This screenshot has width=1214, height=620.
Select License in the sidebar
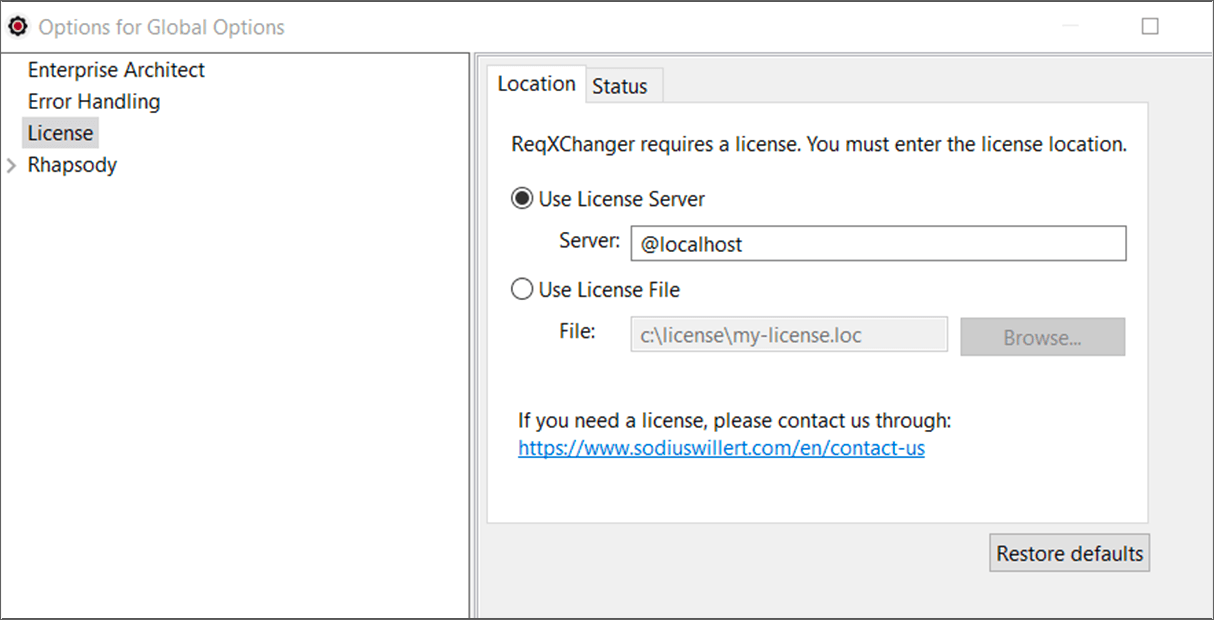[60, 132]
